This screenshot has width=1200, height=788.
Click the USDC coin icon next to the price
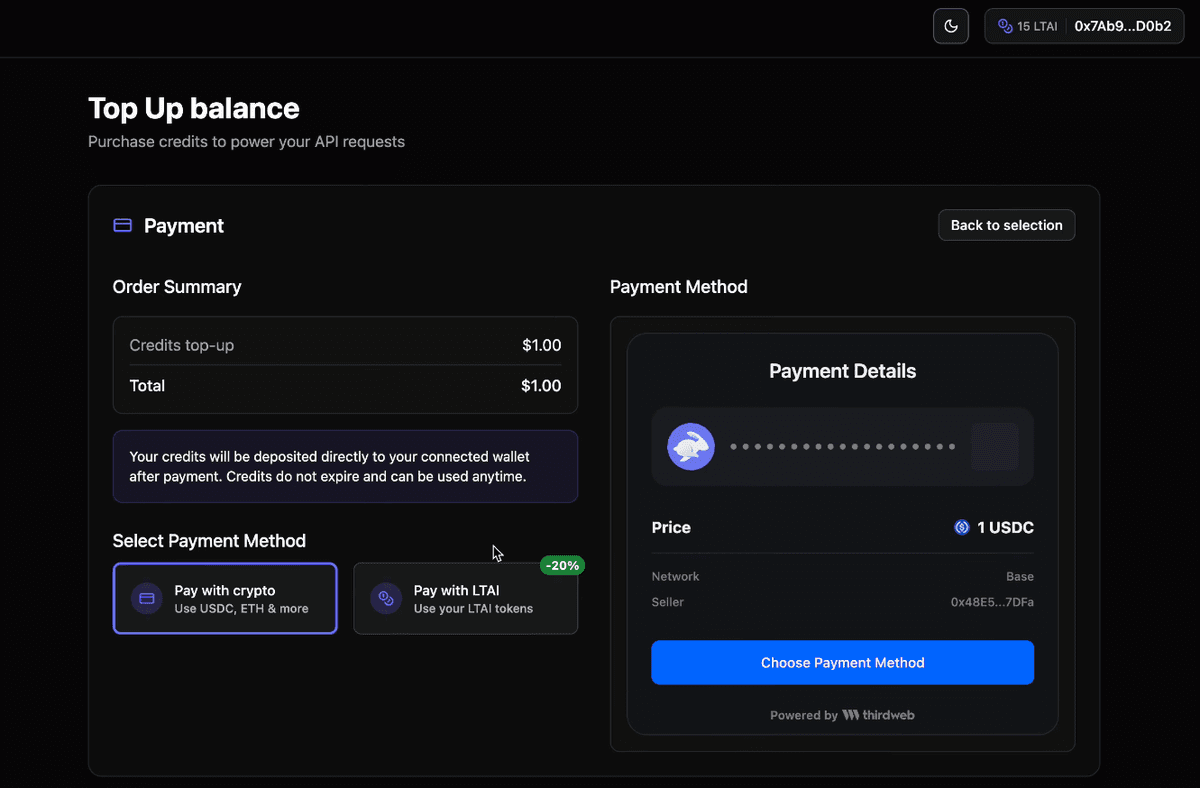962,527
